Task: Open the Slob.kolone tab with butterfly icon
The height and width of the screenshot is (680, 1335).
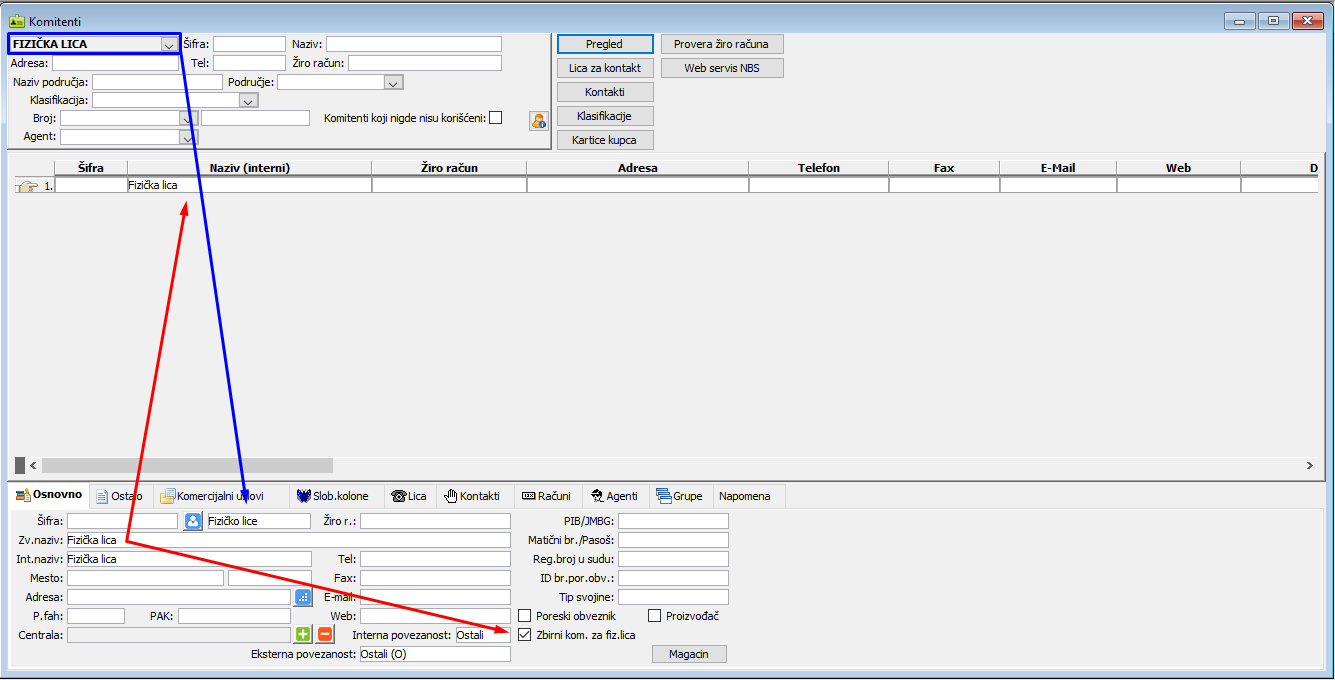Action: [333, 496]
